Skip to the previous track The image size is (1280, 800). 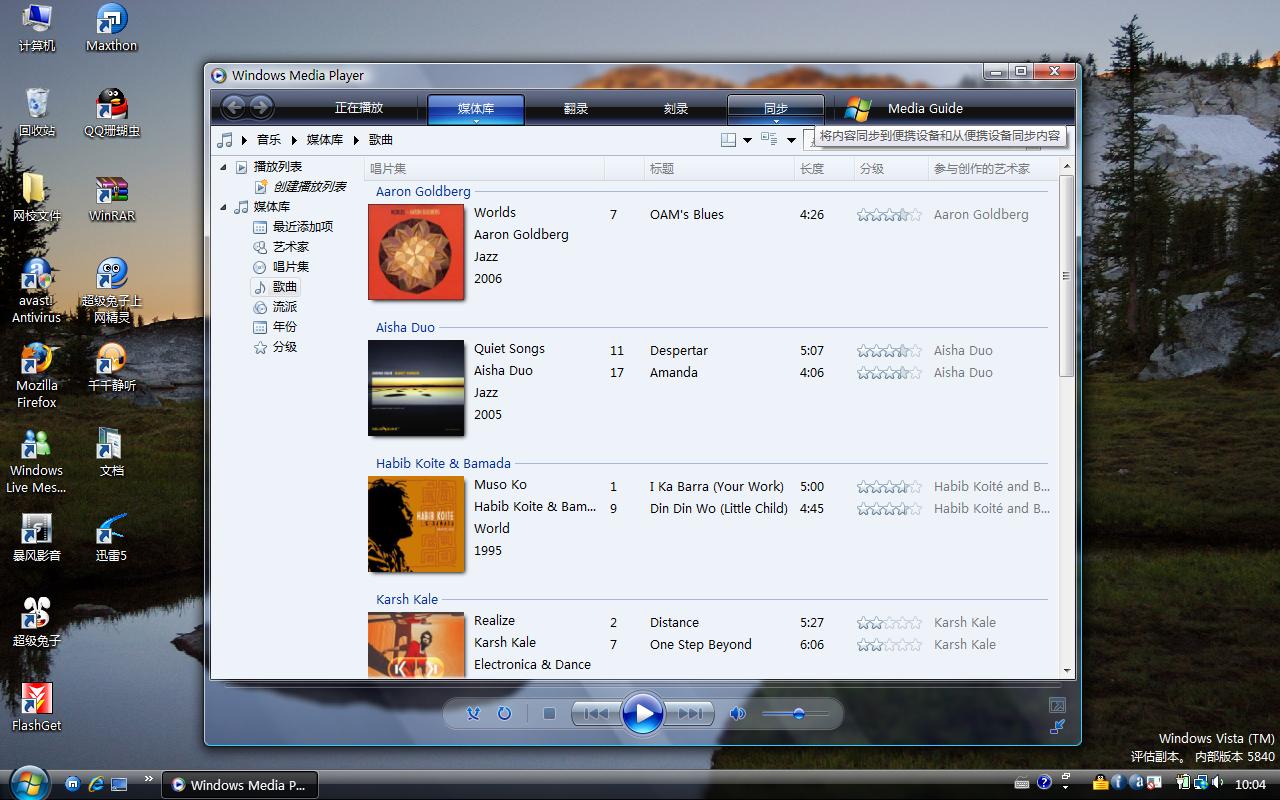(596, 713)
